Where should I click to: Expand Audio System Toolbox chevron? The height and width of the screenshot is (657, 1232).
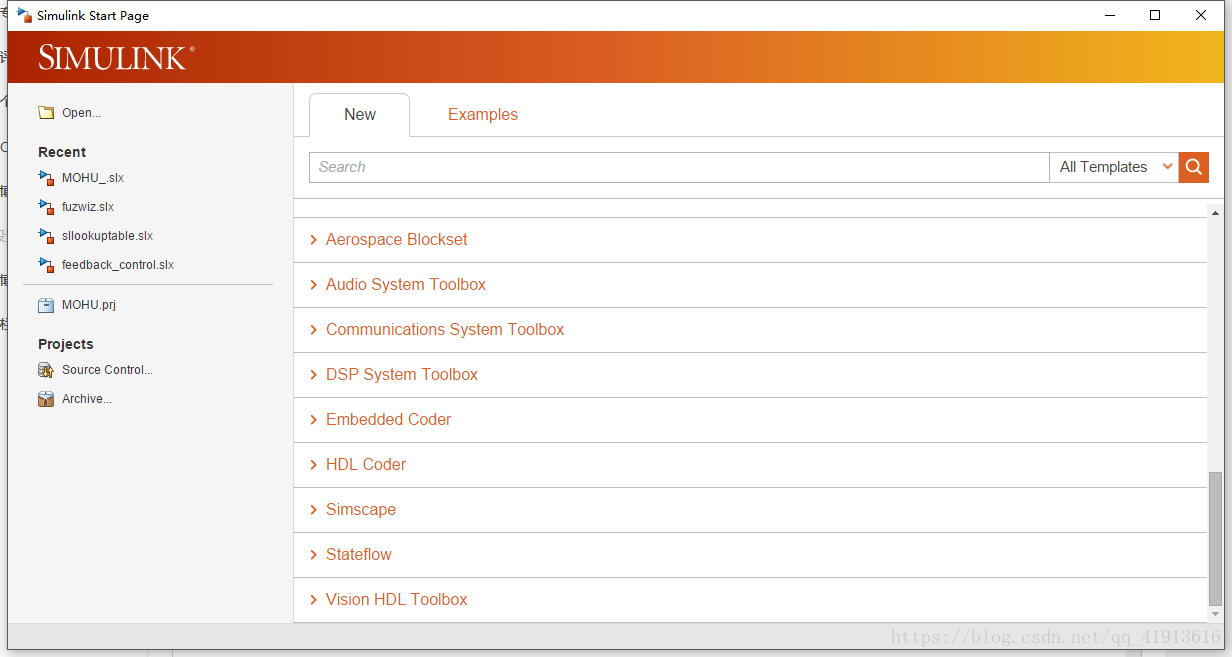(314, 285)
